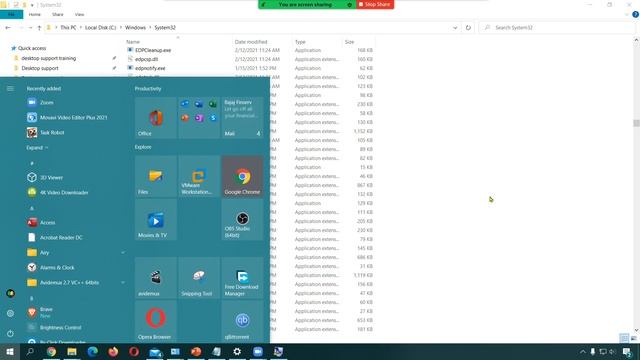
Task: Open Settings gear in Start menu sidebar
Action: click(11, 313)
